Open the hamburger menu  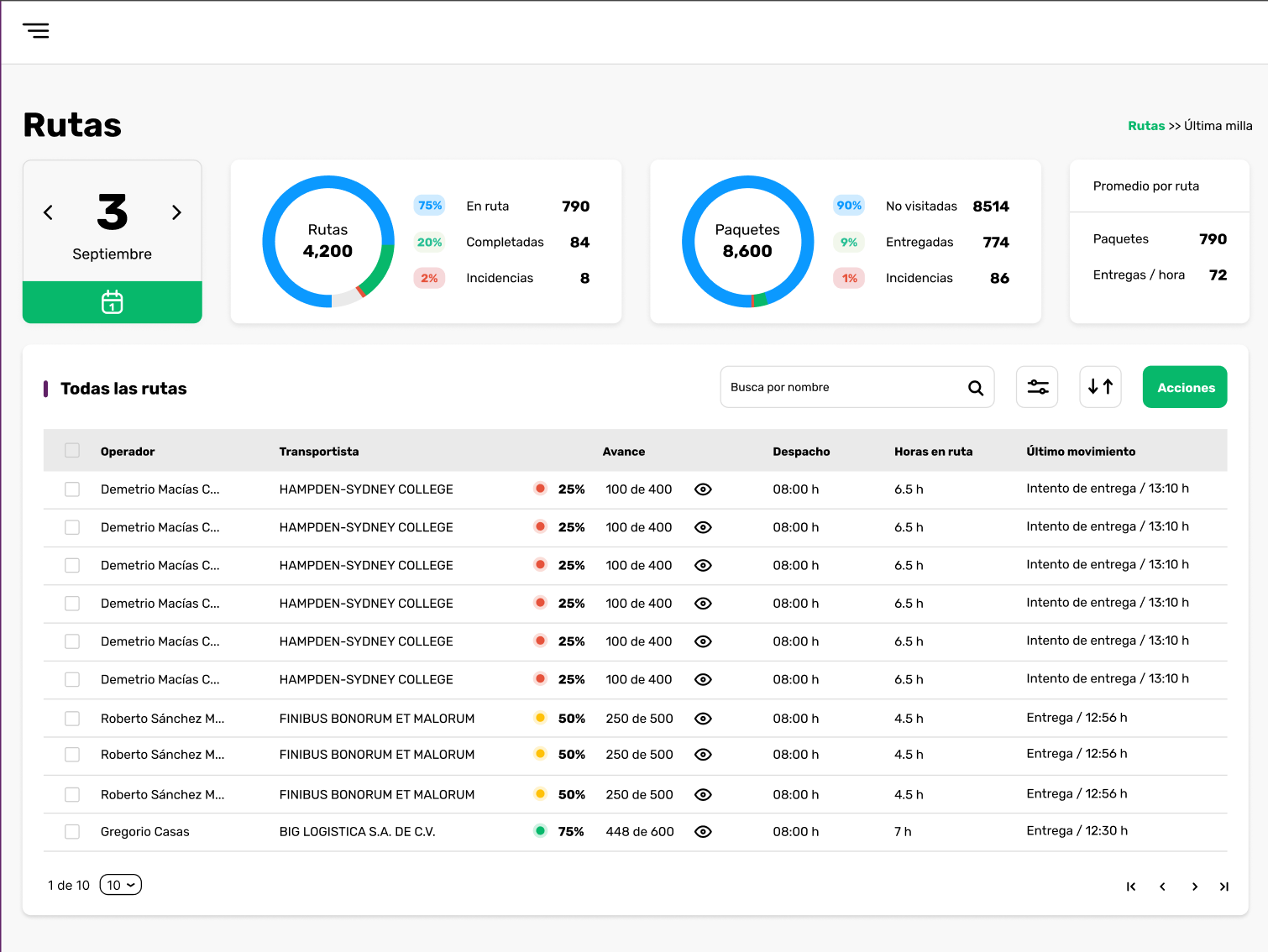(36, 31)
